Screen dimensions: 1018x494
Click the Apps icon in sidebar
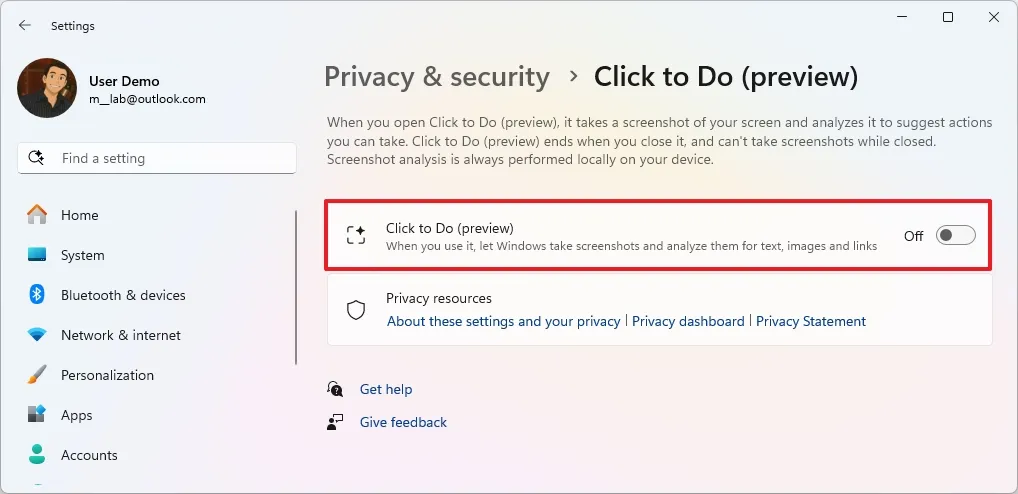(x=37, y=415)
